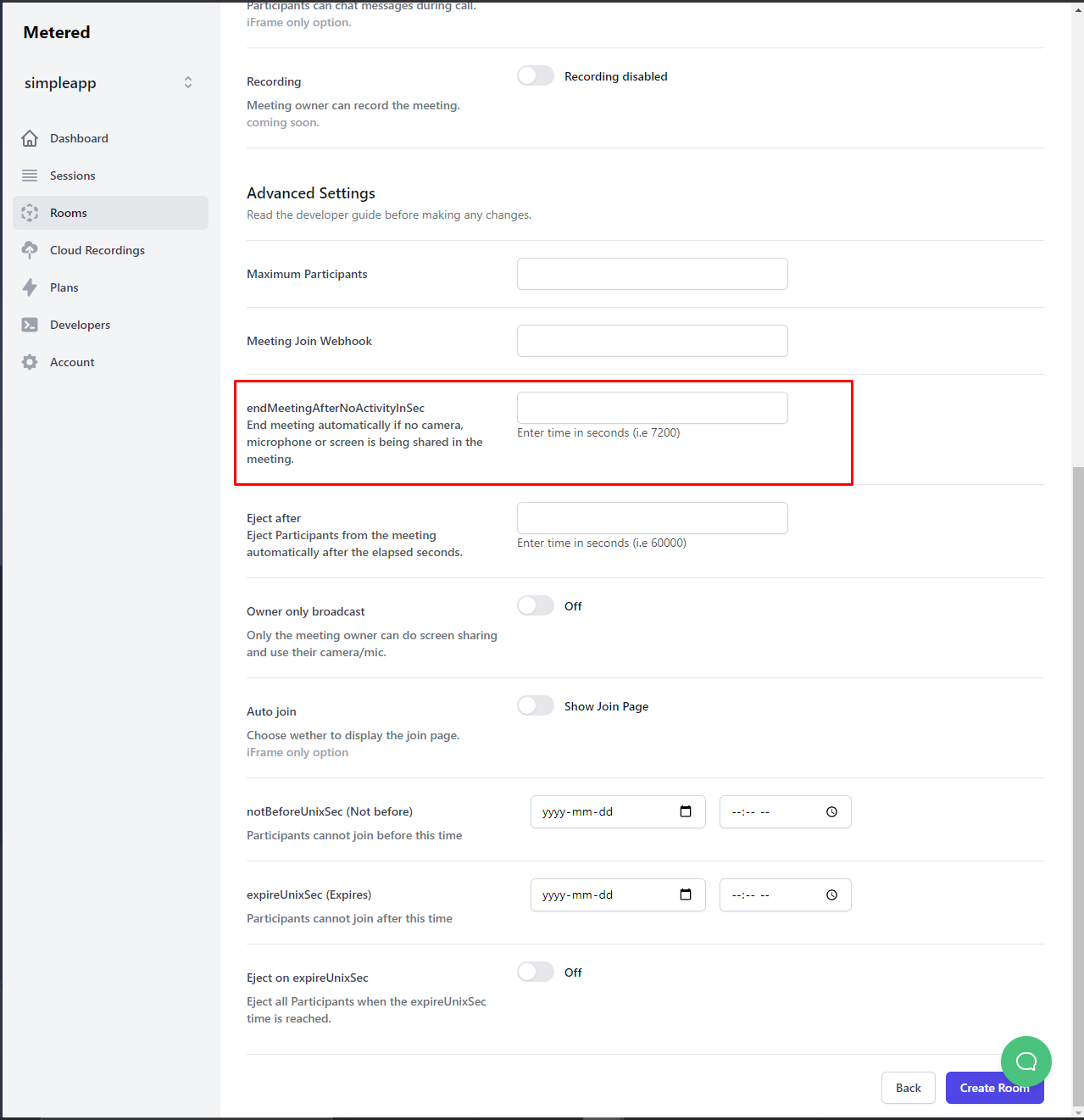This screenshot has width=1084, height=1120.
Task: Click the Back button
Action: tap(908, 1088)
